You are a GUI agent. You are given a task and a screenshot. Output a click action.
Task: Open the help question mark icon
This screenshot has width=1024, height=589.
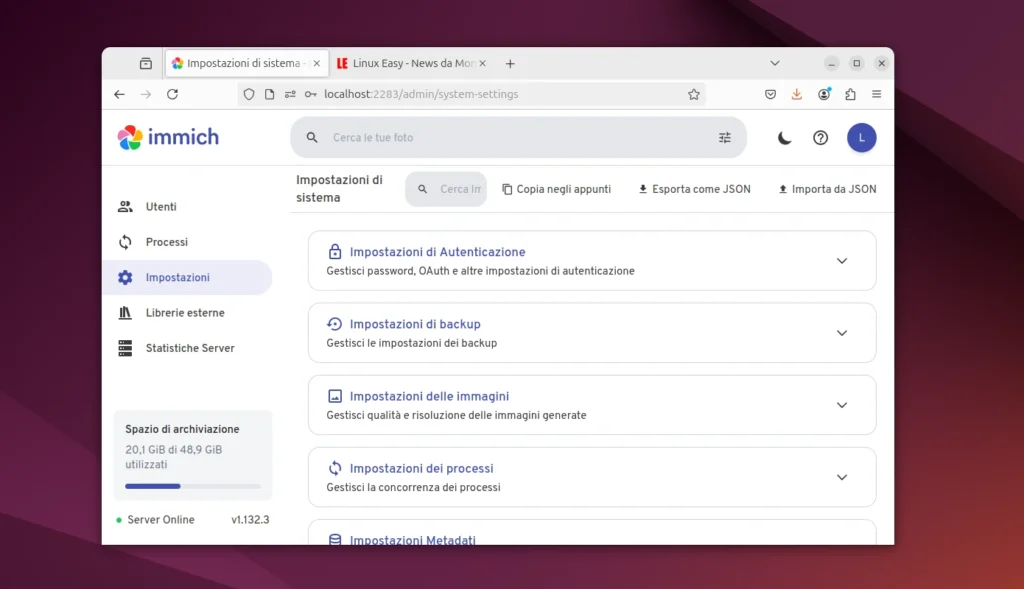820,138
